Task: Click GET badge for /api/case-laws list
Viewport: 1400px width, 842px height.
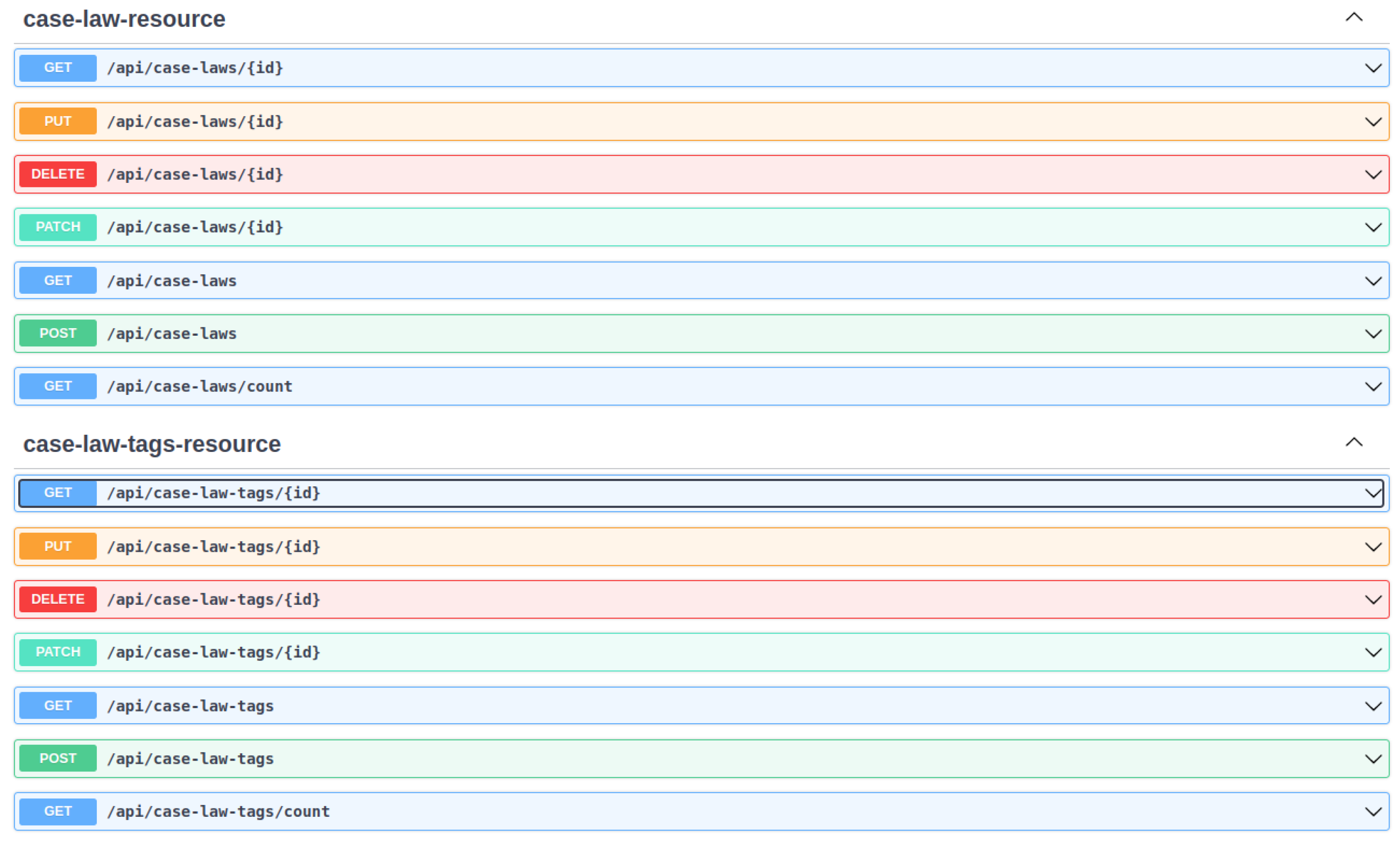Action: (x=58, y=280)
